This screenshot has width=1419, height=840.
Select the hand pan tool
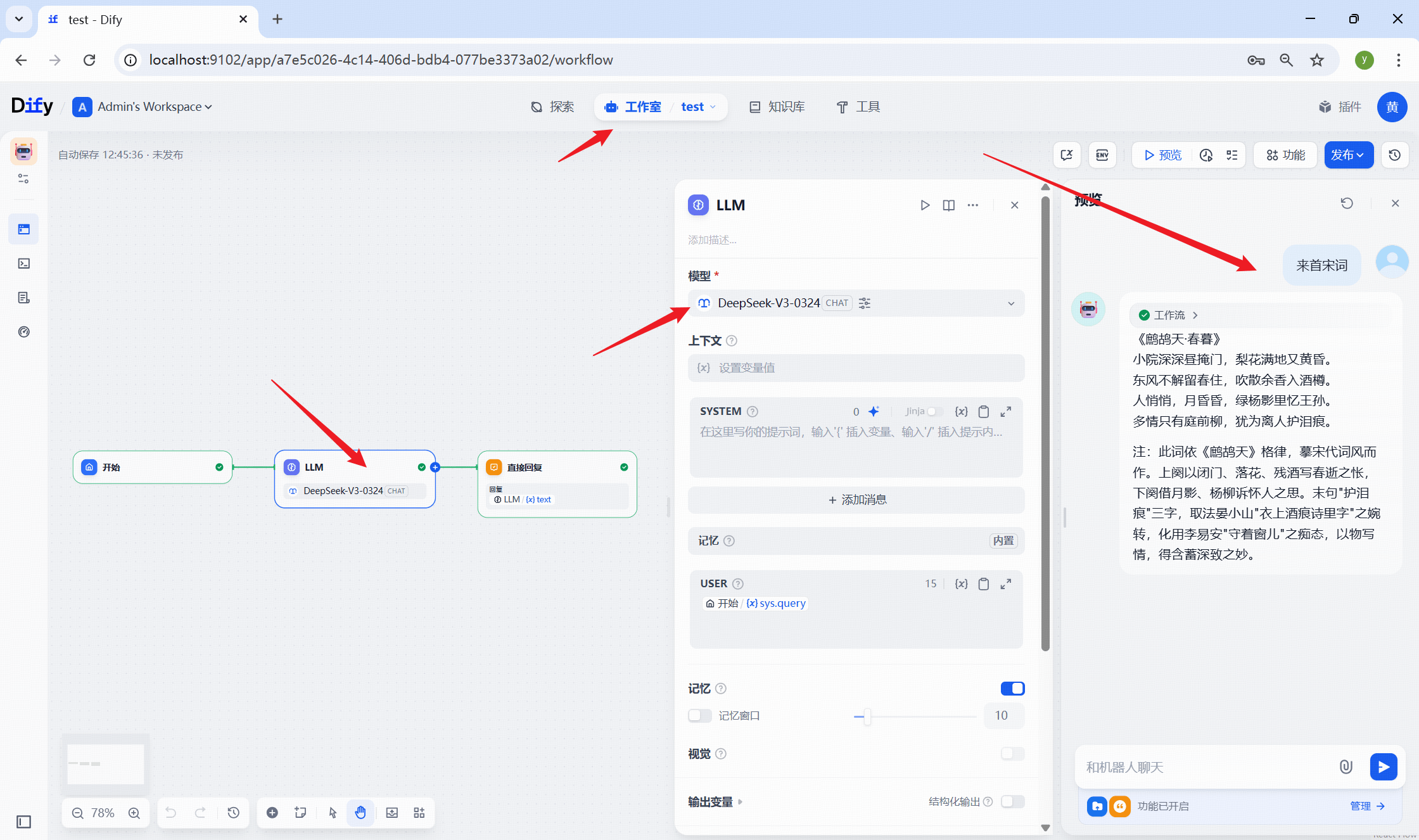(x=360, y=813)
